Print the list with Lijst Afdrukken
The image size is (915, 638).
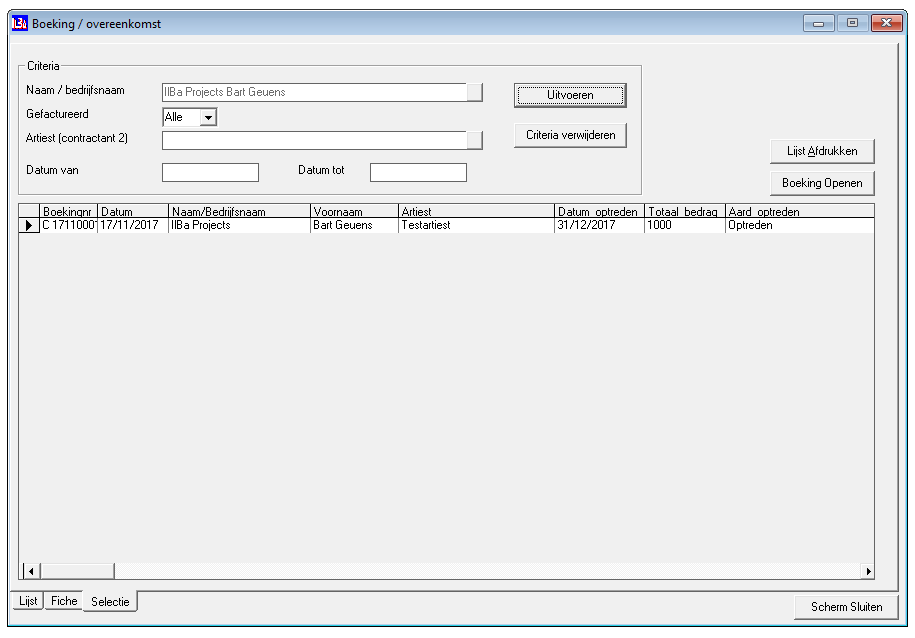point(822,151)
